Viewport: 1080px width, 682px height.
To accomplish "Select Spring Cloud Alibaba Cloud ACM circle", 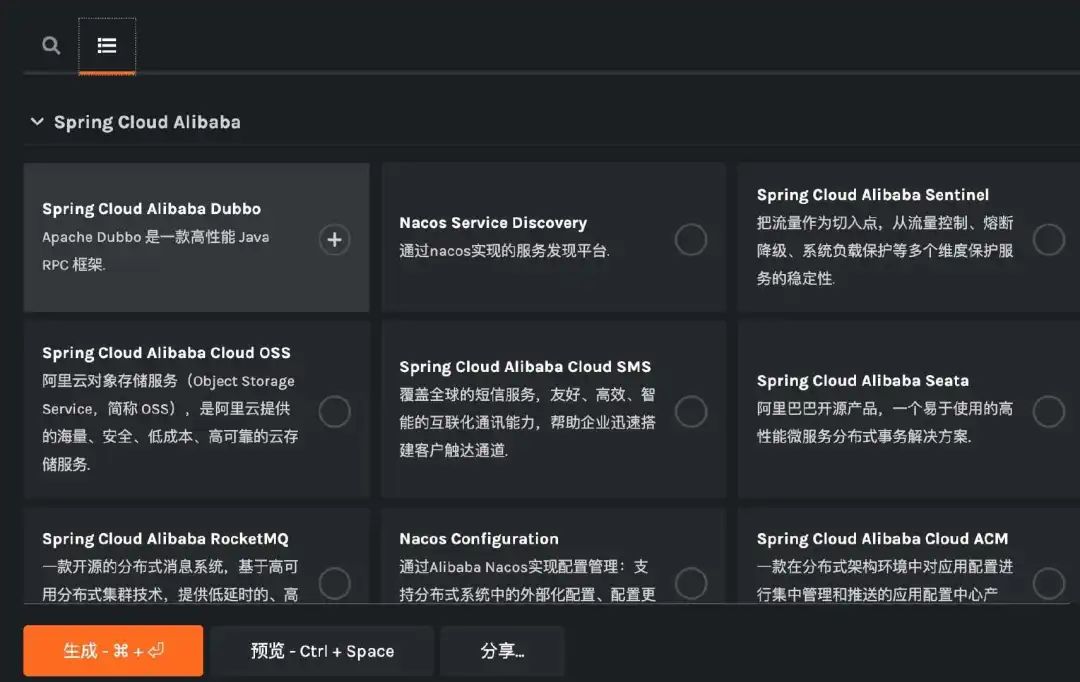I will (1048, 583).
